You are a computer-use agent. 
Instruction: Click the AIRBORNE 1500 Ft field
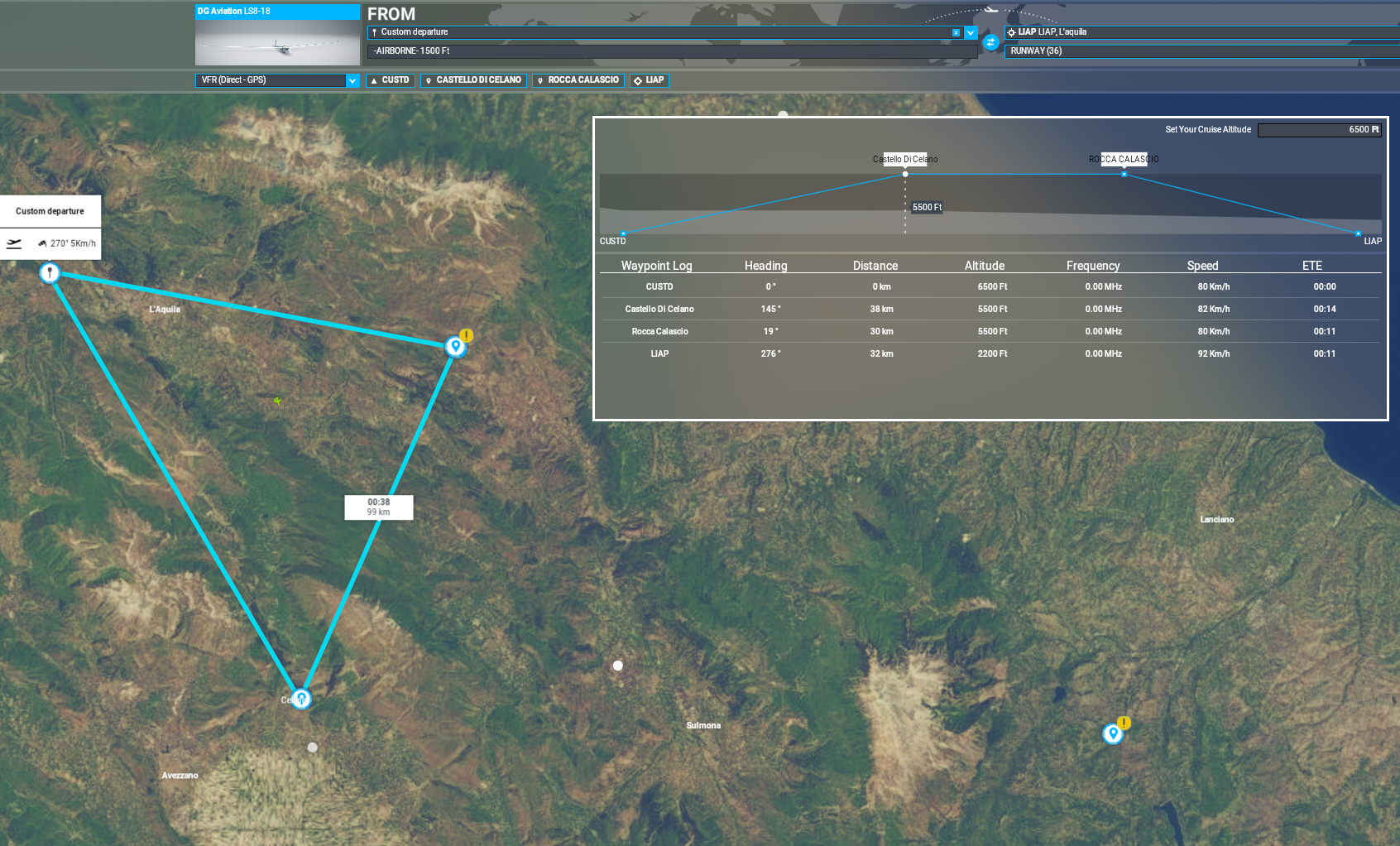point(672,51)
